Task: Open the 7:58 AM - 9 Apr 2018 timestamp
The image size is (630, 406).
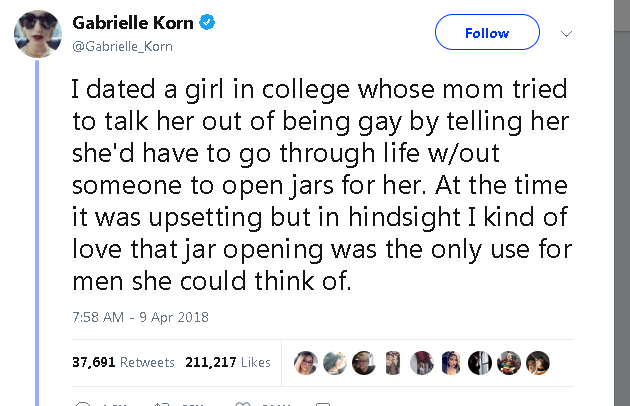Action: [x=139, y=317]
